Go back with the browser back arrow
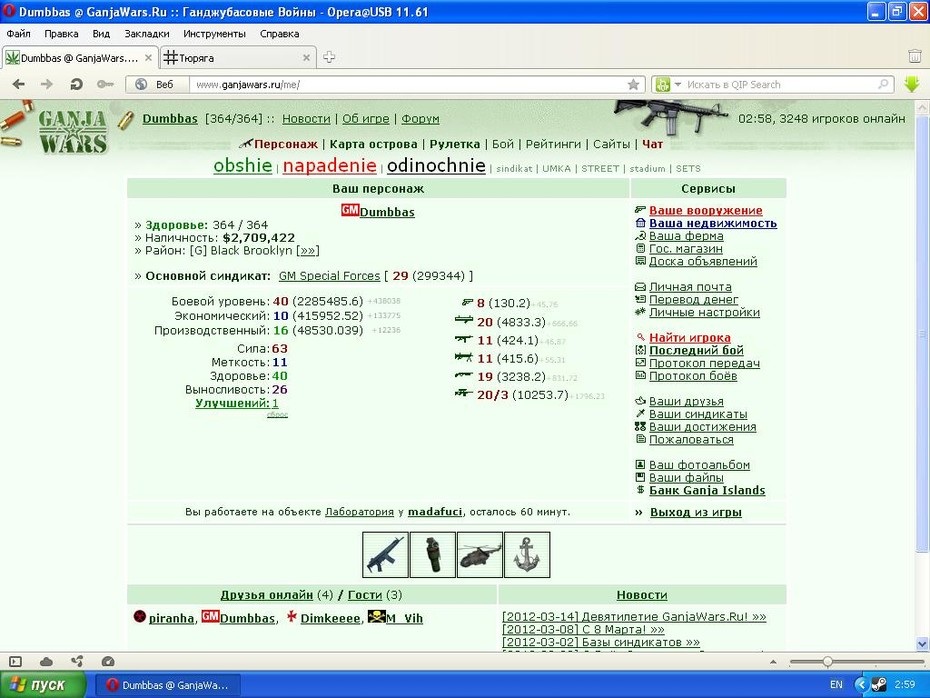This screenshot has width=930, height=698. (18, 84)
